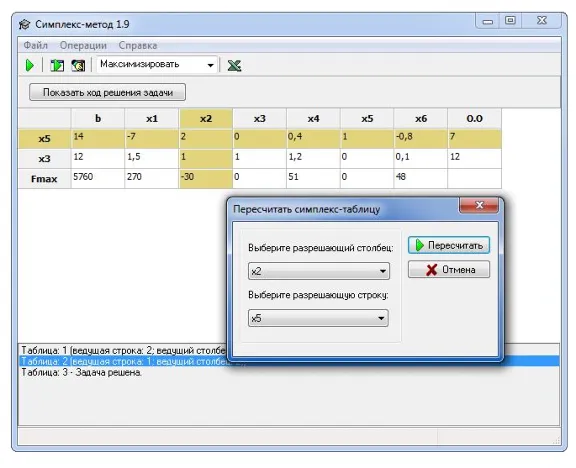Click the highlighted x2 column header

click(206, 119)
